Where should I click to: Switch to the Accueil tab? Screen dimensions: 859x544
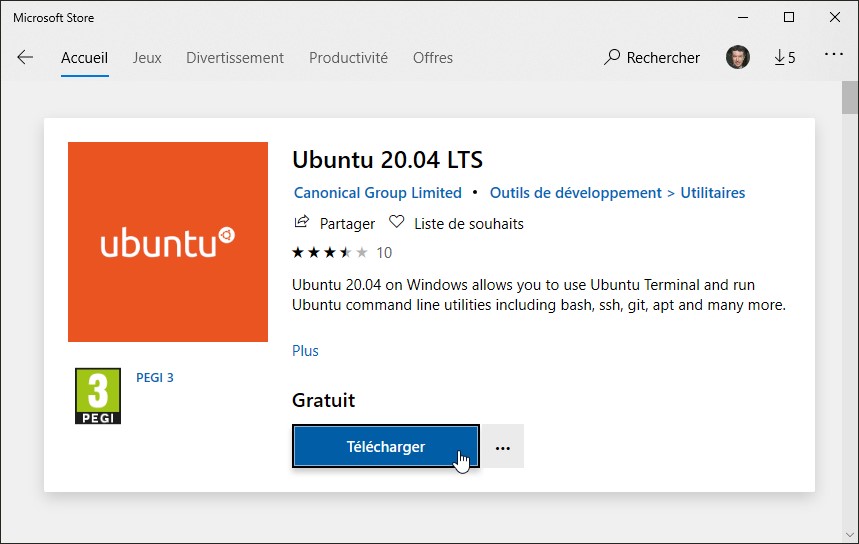84,58
